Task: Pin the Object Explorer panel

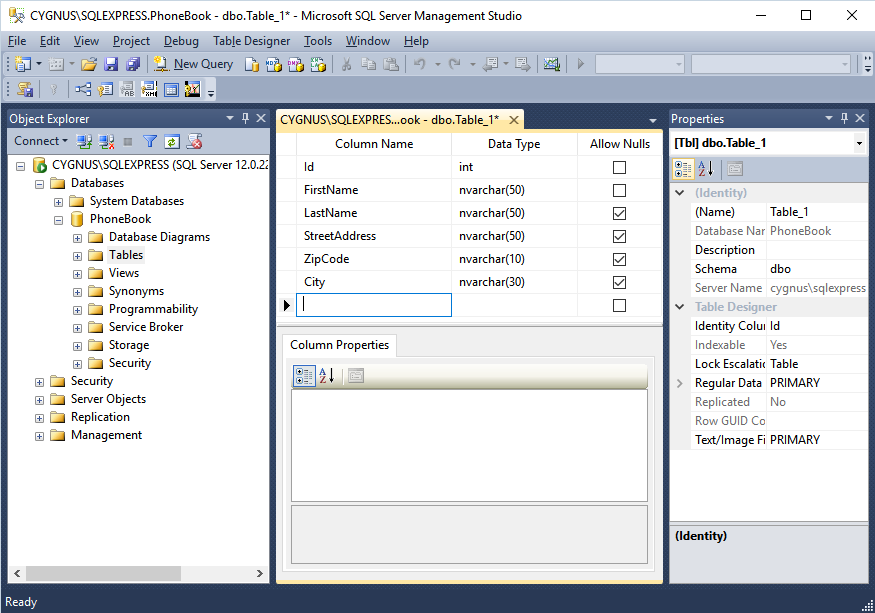Action: coord(245,118)
